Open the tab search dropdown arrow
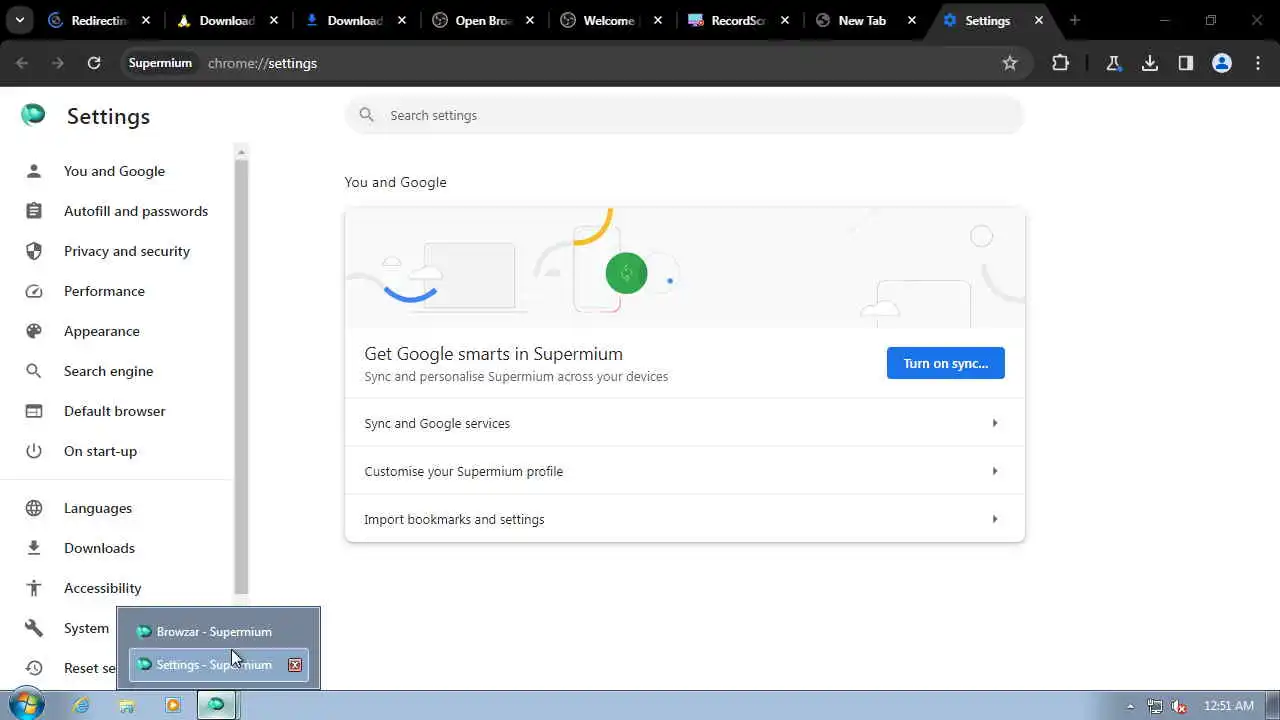 (19, 20)
